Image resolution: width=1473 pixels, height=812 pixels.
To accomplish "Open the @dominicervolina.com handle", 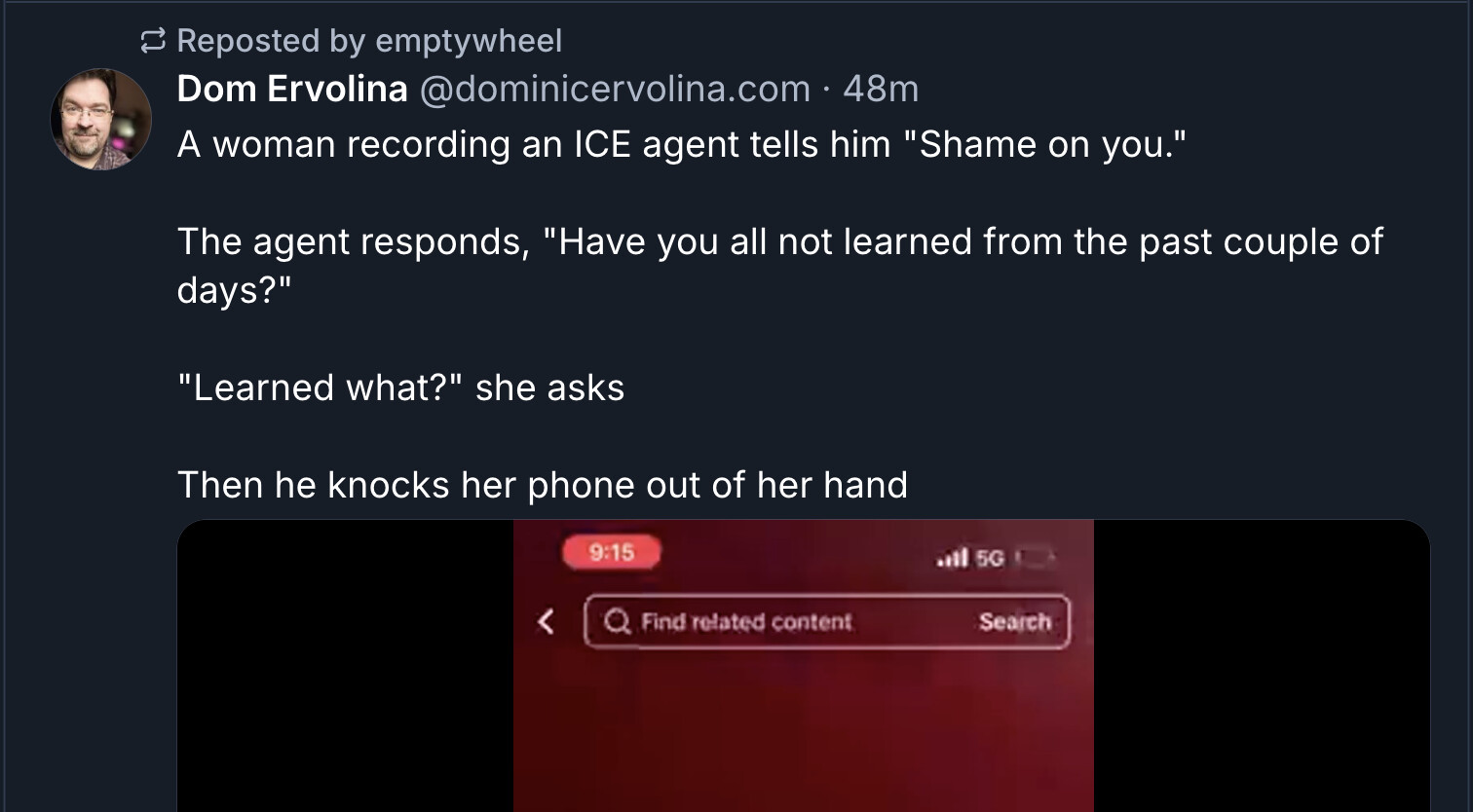I will [x=615, y=89].
